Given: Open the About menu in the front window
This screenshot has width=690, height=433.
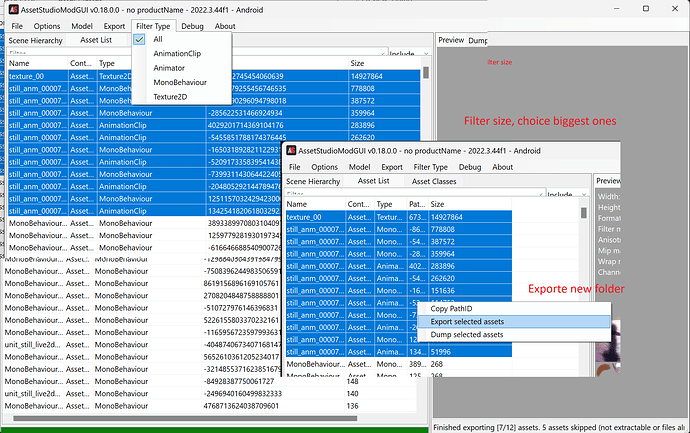Looking at the screenshot, I should (x=503, y=167).
